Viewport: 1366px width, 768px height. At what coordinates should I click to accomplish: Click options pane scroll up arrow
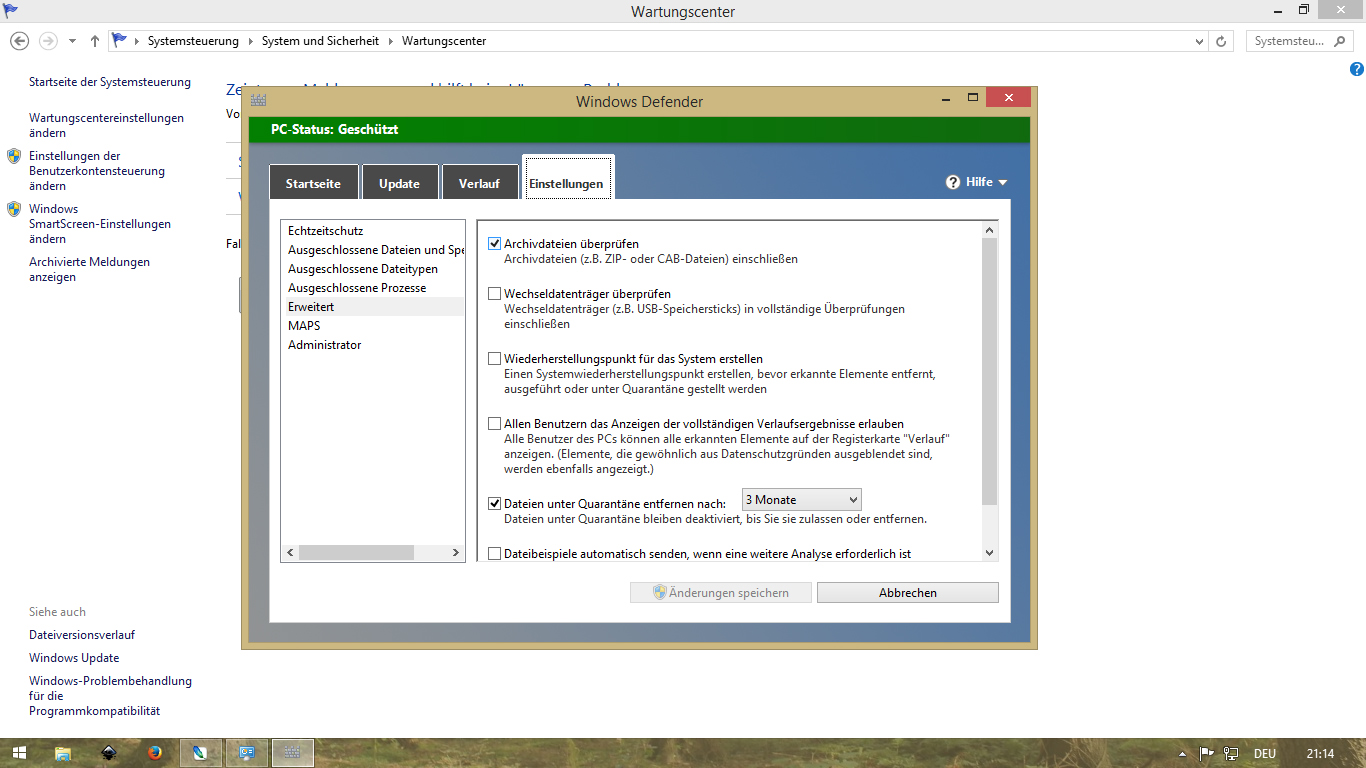[990, 229]
